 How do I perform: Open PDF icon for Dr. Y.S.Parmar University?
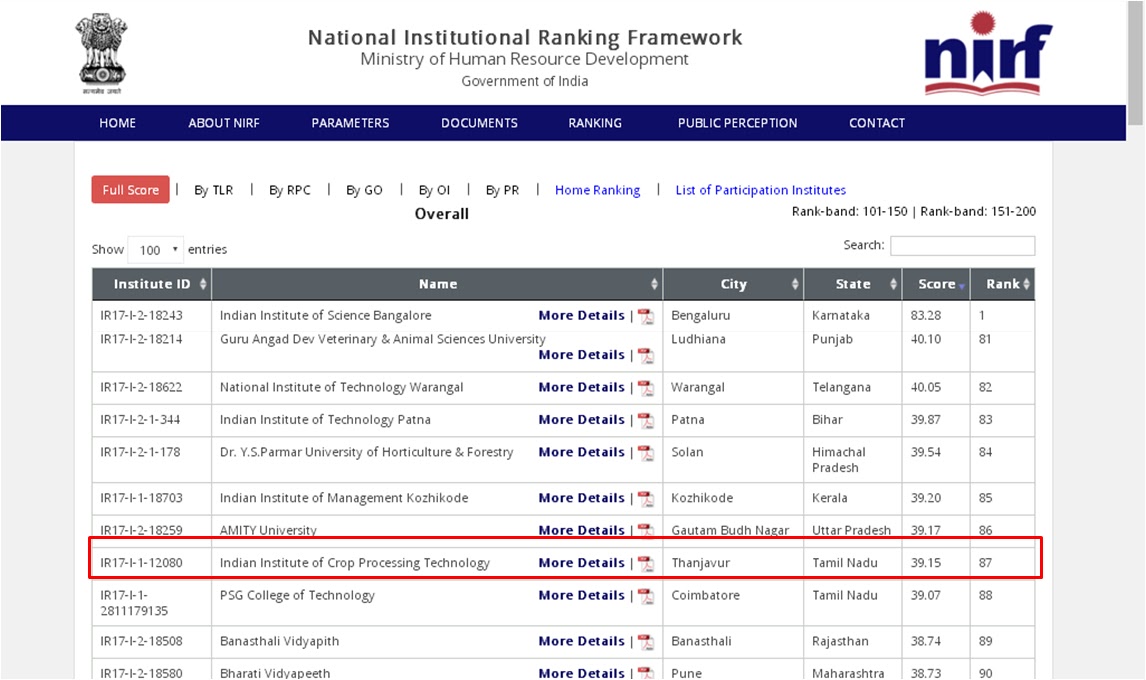(x=646, y=453)
